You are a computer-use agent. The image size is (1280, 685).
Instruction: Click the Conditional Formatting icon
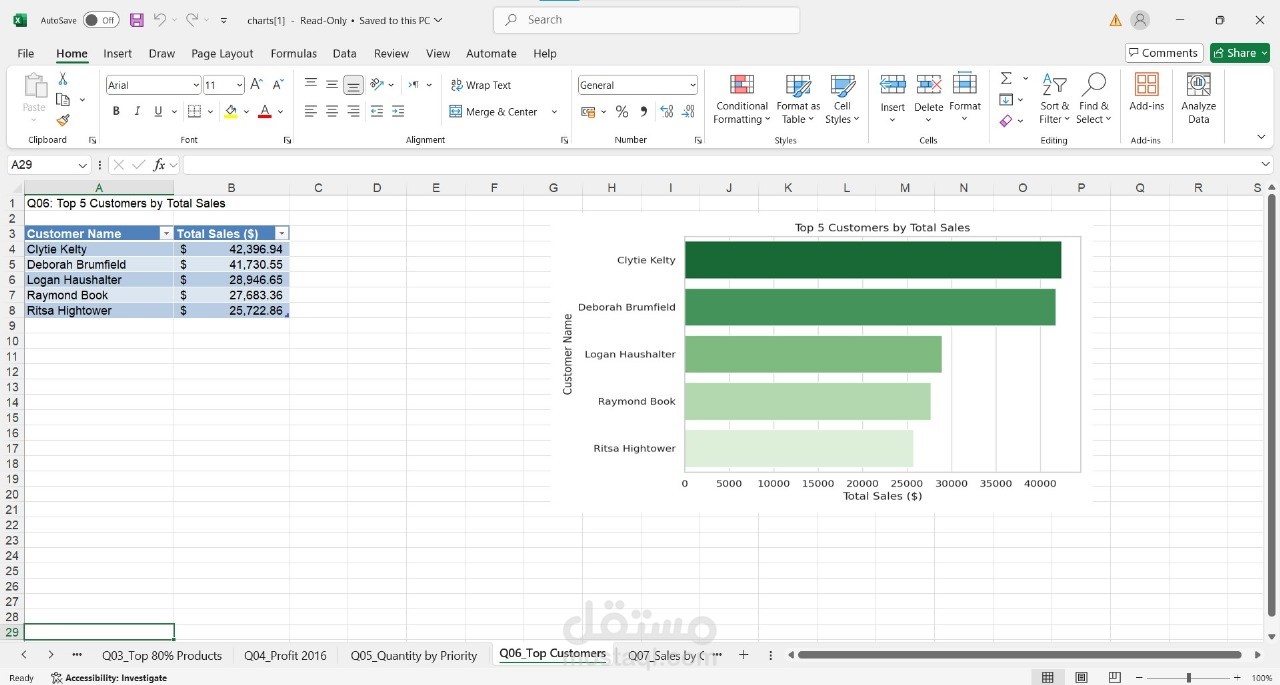tap(741, 99)
